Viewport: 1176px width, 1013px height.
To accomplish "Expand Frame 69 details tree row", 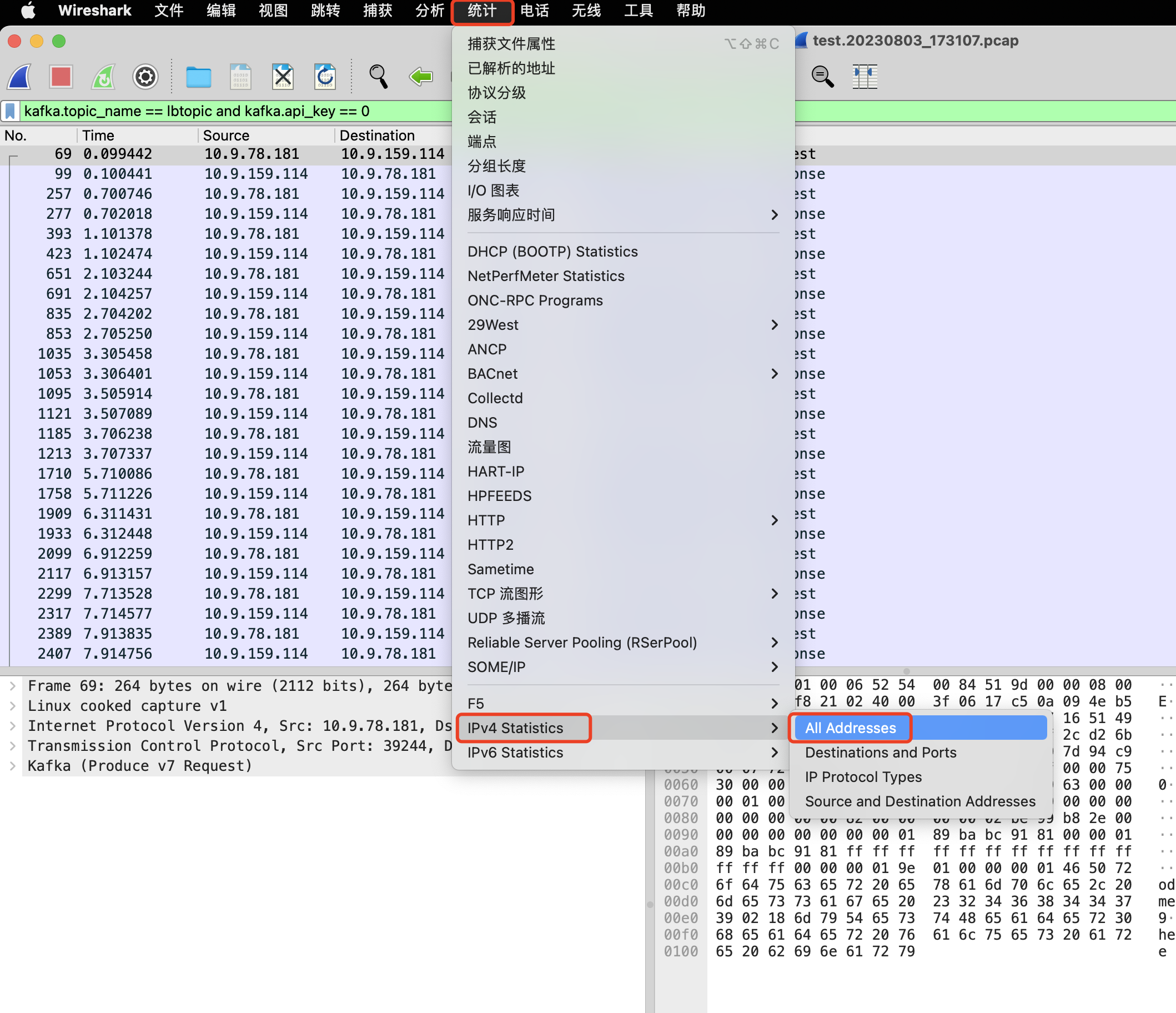I will coord(12,686).
